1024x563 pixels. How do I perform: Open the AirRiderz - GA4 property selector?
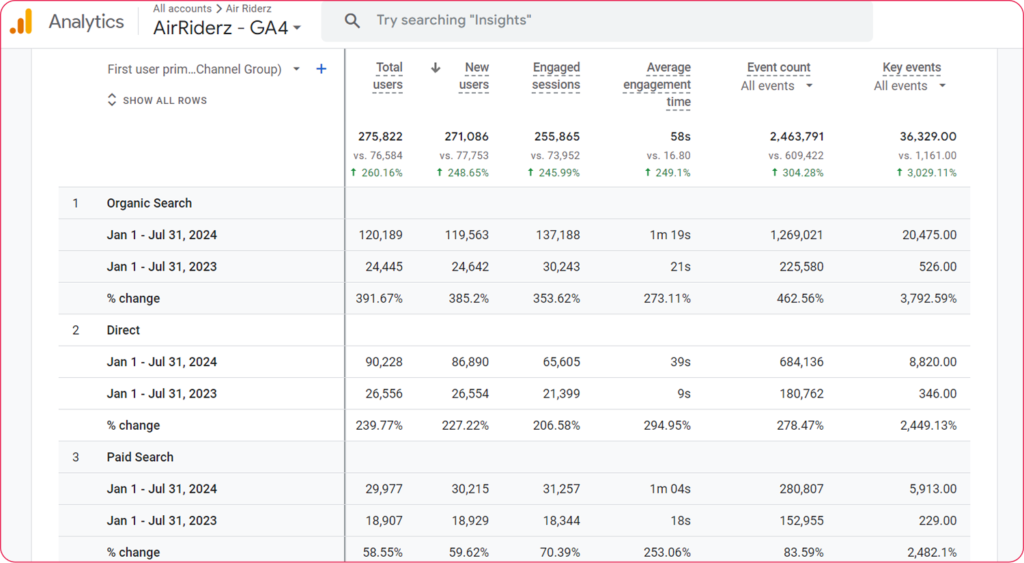coord(227,28)
